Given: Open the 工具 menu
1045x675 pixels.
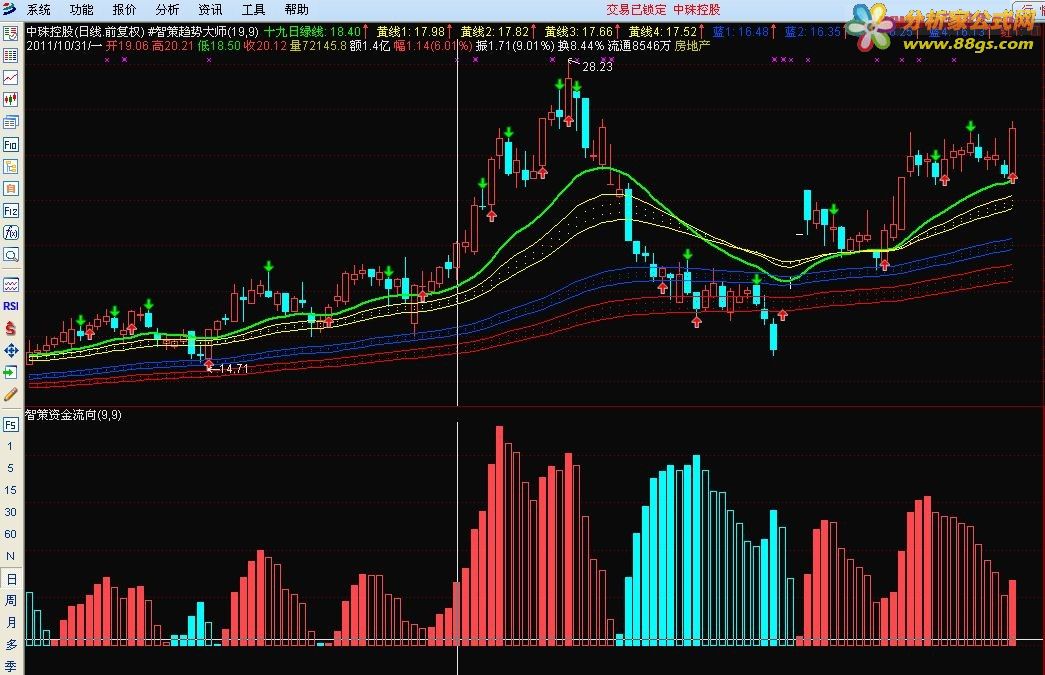Looking at the screenshot, I should pos(253,9).
